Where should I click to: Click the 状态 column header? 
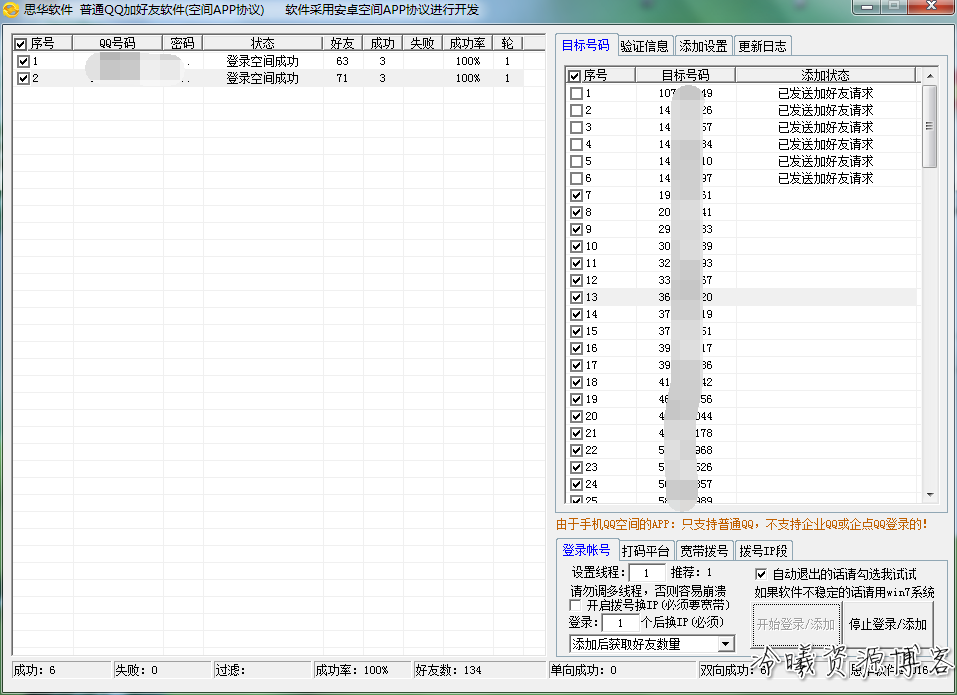point(262,43)
